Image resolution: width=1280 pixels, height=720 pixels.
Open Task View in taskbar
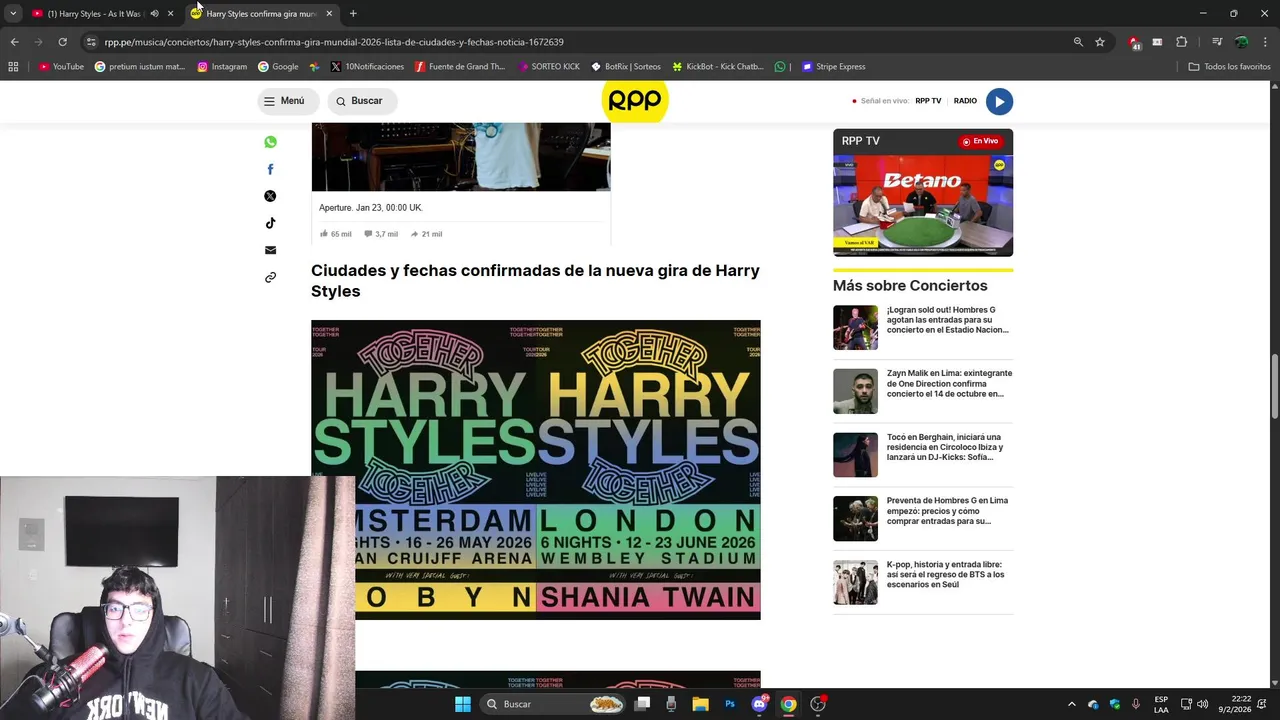pos(643,704)
